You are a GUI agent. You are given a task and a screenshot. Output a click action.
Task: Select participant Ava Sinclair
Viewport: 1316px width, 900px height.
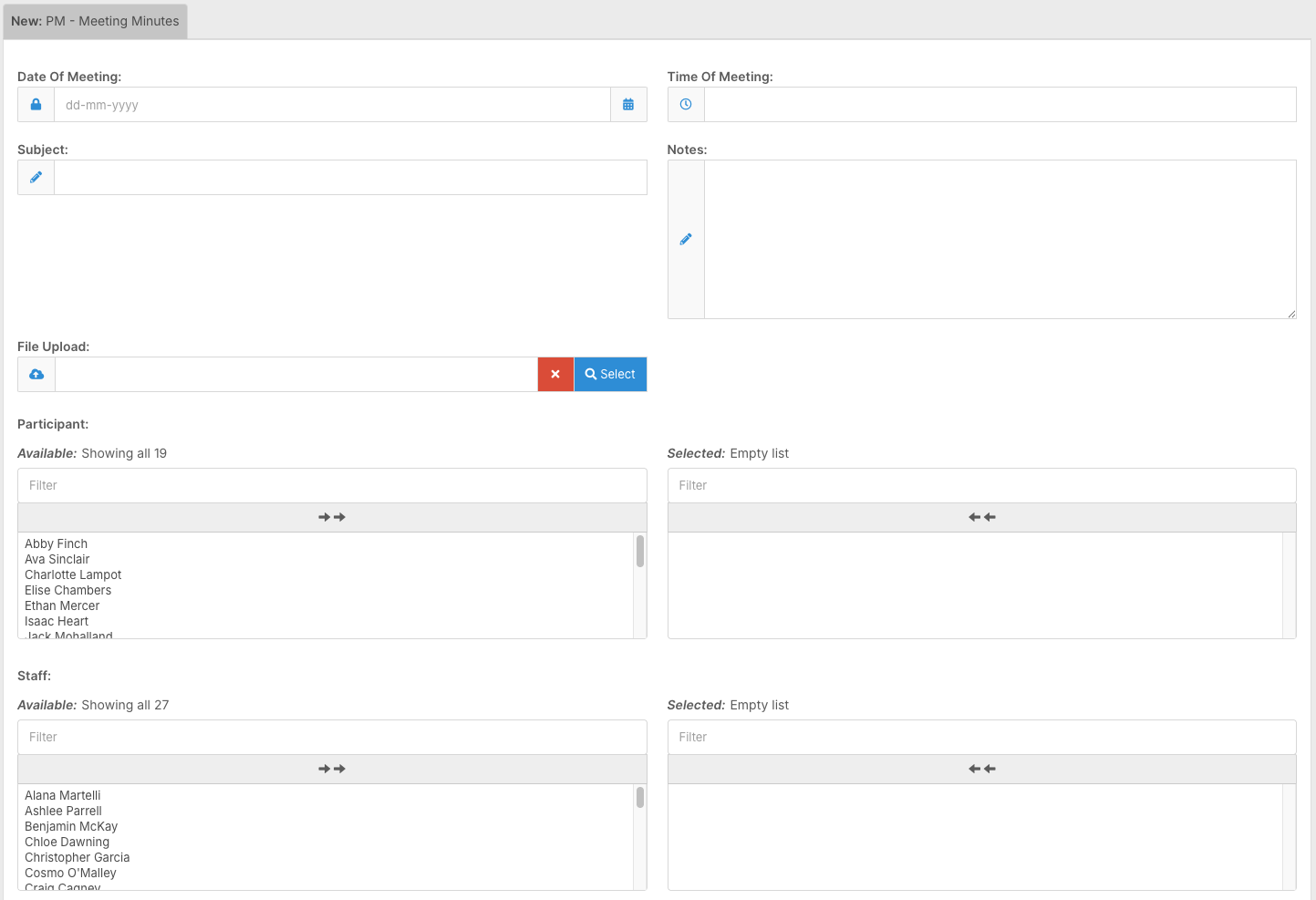click(x=57, y=560)
